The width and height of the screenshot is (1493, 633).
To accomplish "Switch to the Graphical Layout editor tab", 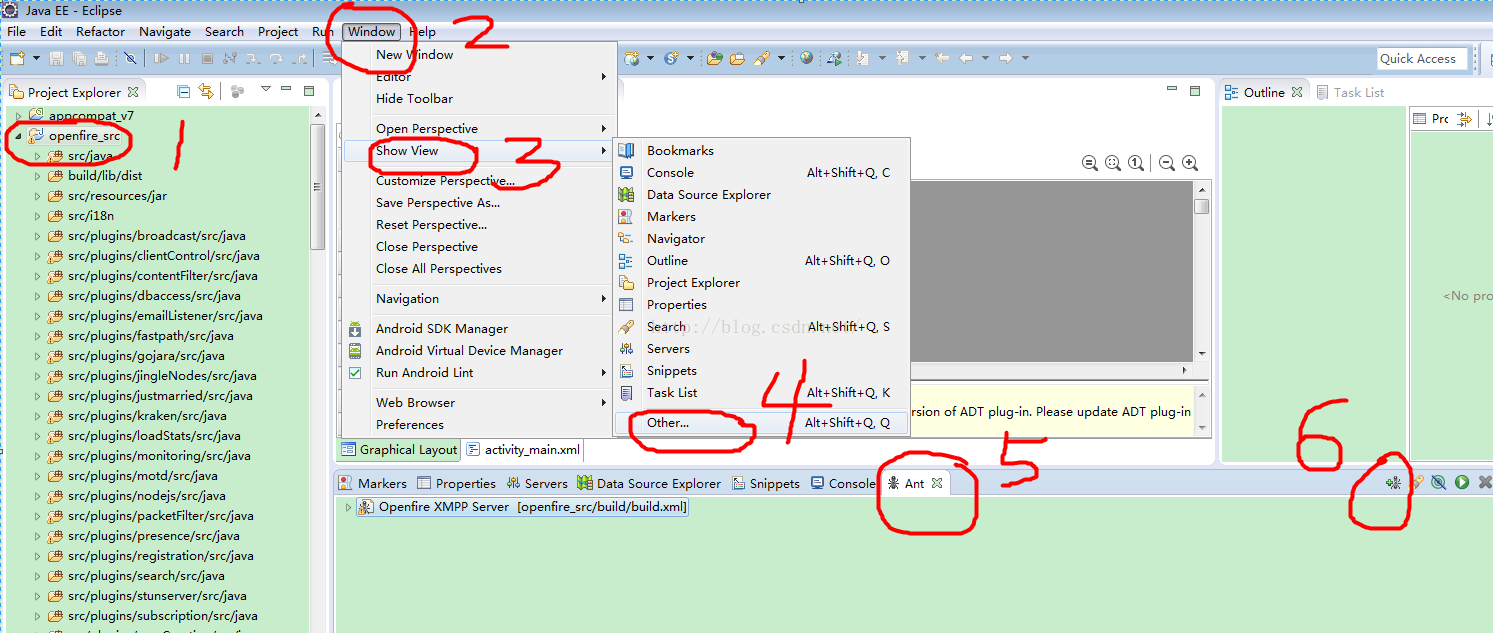I will pos(399,450).
